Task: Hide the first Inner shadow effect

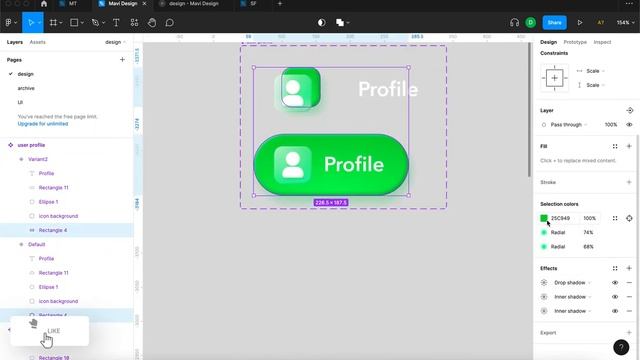Action: point(615,297)
